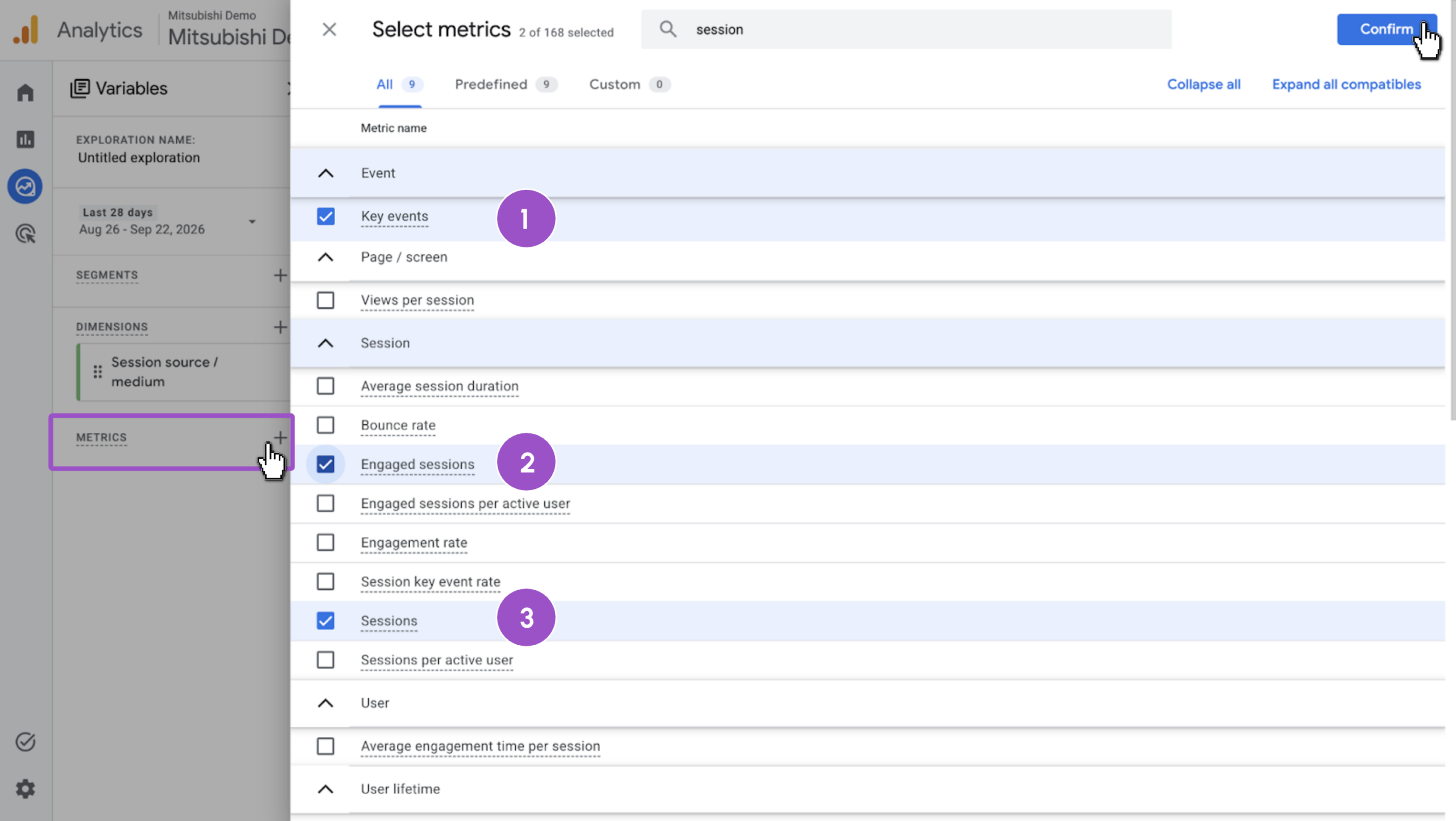The height and width of the screenshot is (821, 1456).
Task: Uncheck the Engaged sessions checkbox
Action: coord(325,465)
